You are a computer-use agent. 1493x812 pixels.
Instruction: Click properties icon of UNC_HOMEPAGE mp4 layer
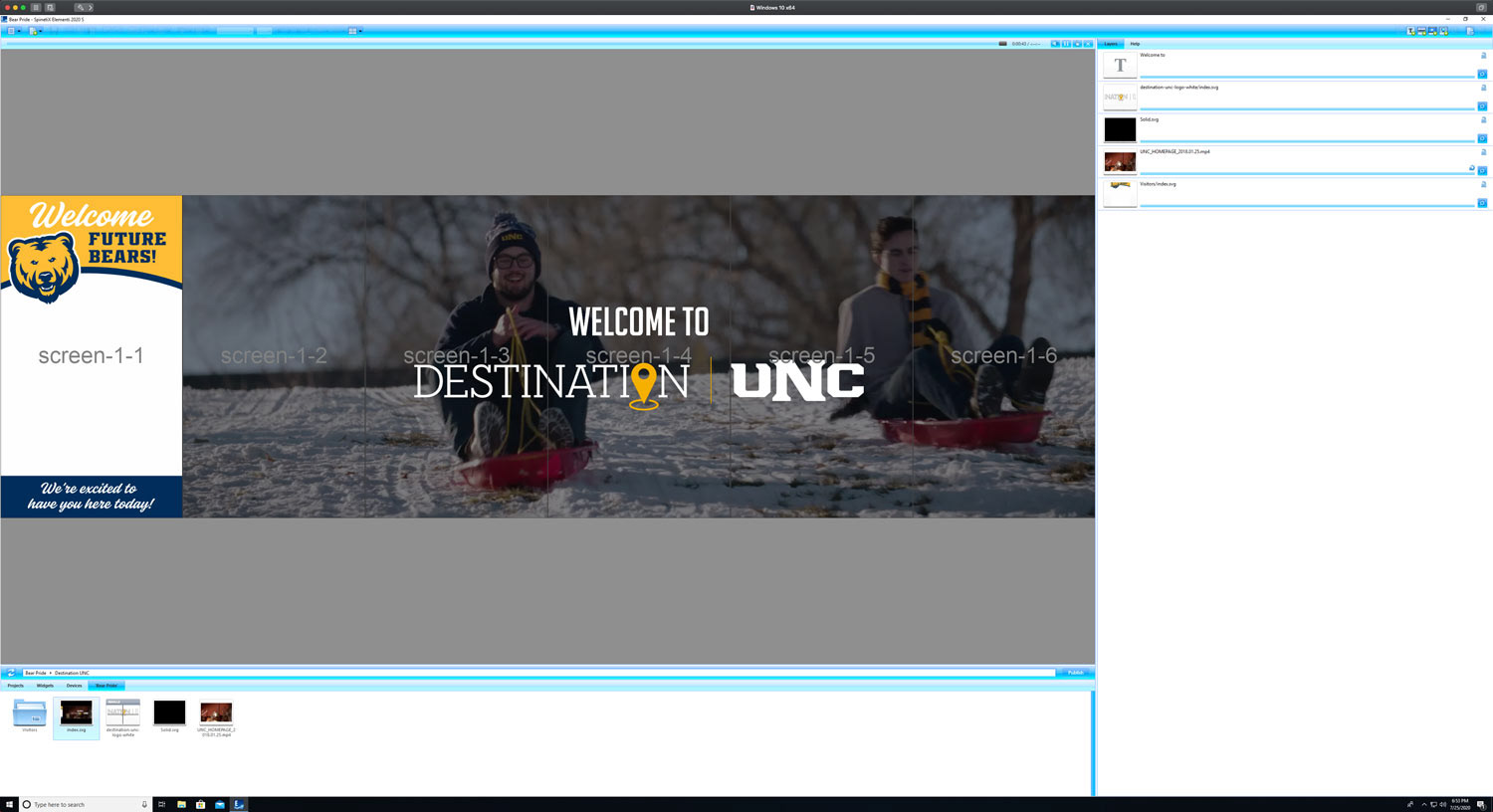click(x=1482, y=171)
